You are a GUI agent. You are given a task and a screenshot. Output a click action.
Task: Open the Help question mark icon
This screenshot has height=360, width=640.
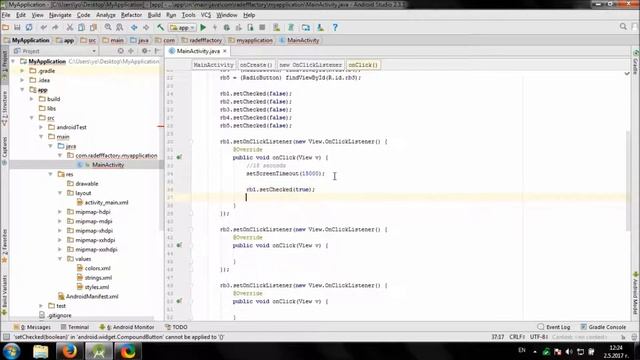[335, 27]
